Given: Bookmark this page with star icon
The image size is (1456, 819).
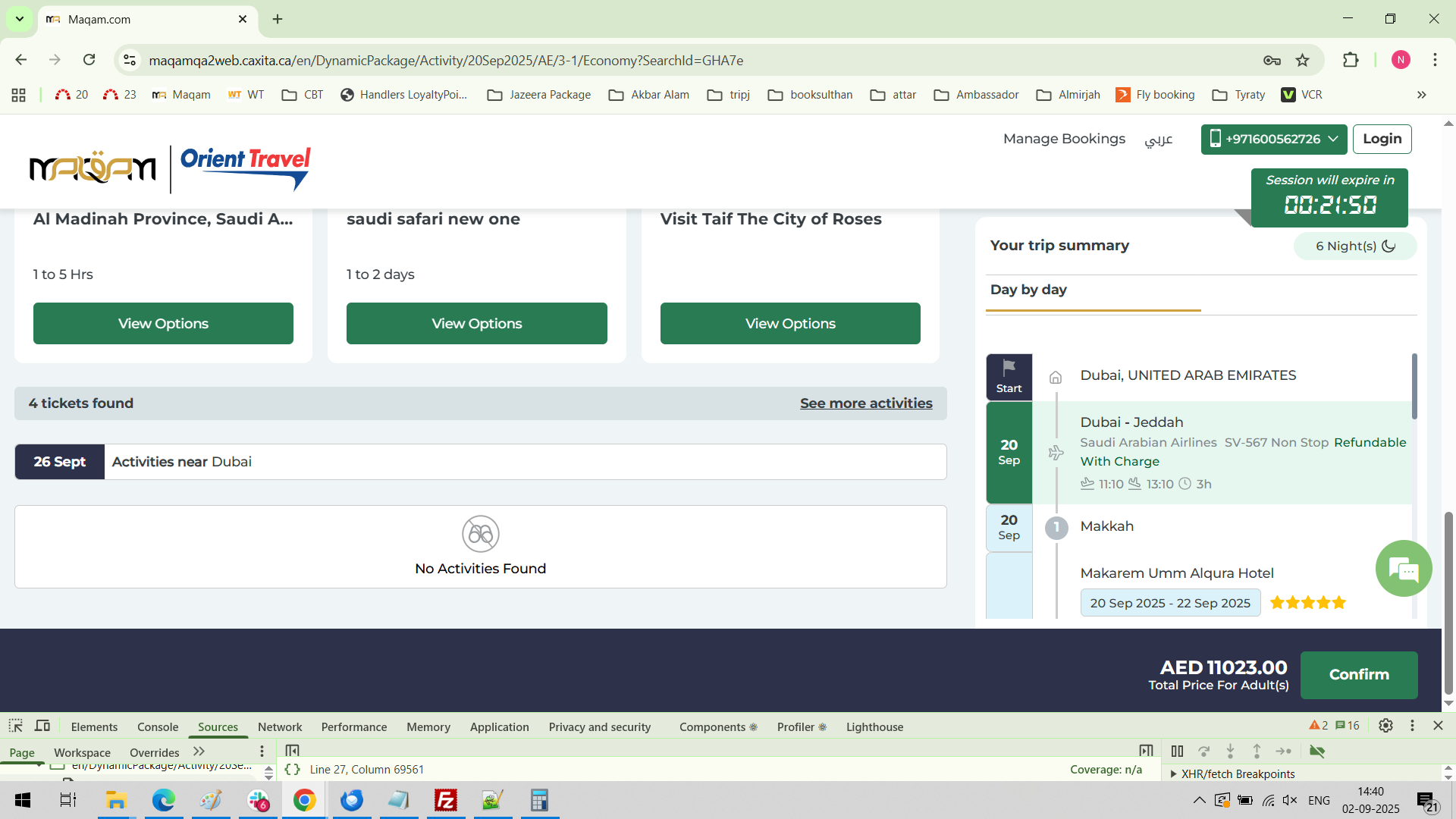Looking at the screenshot, I should pyautogui.click(x=1303, y=60).
